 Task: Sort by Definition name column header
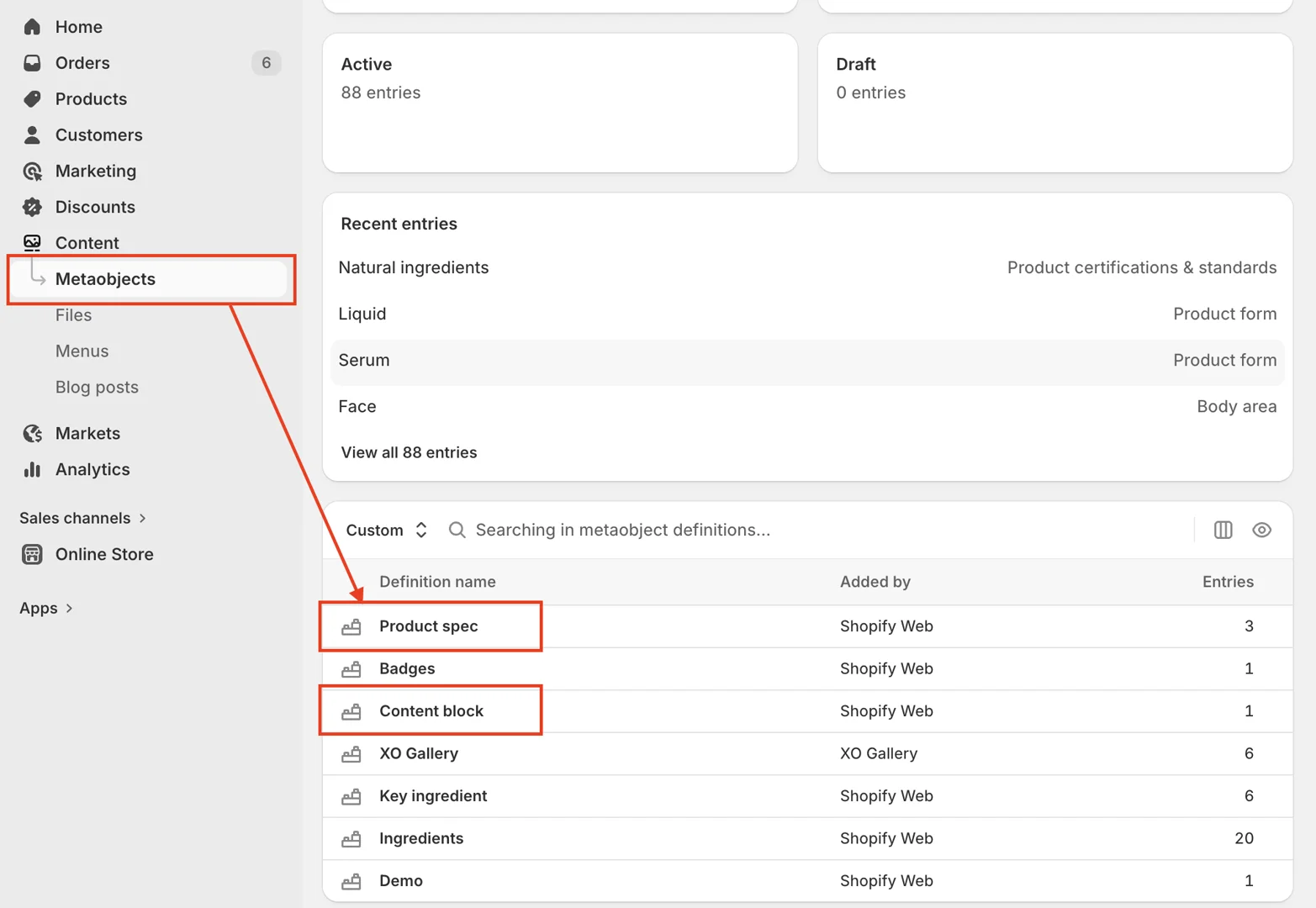[x=437, y=582]
